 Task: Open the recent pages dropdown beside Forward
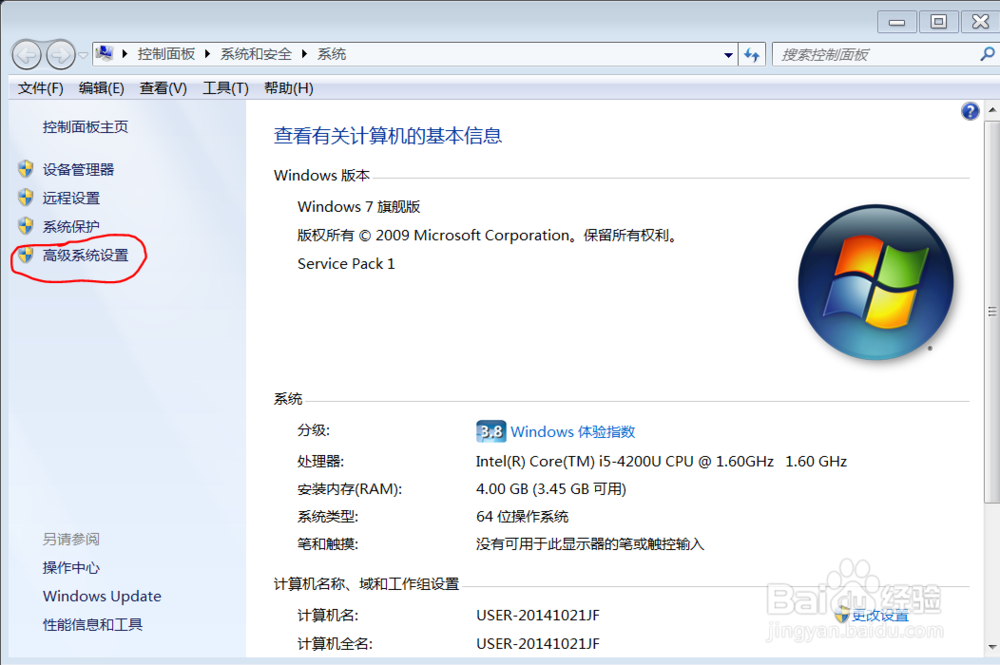83,55
